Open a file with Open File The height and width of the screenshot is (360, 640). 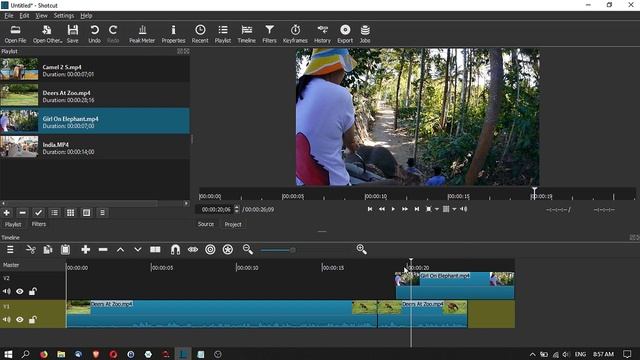16,34
